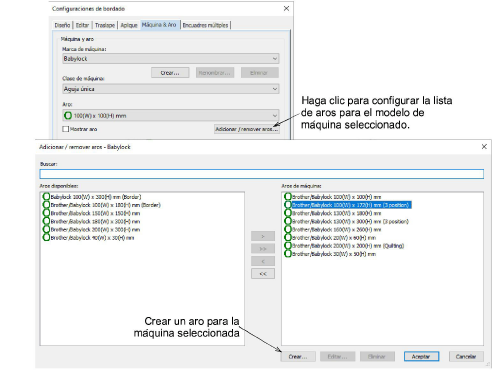Image resolution: width=504 pixels, height=380 pixels.
Task: Close the Configuraciones de bordado dialog
Action: (286, 8)
